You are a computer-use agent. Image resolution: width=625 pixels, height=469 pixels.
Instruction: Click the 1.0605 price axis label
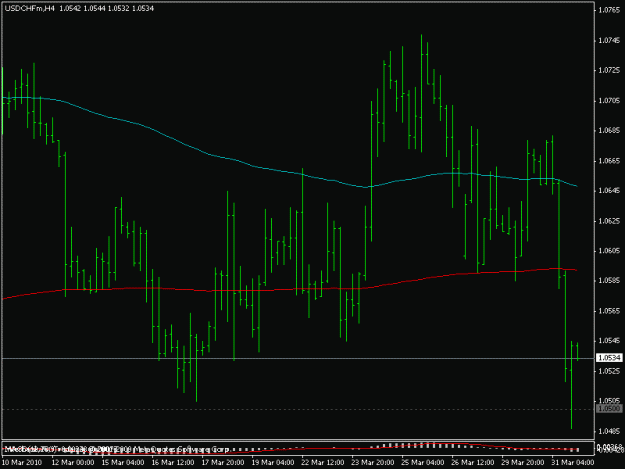coord(609,251)
